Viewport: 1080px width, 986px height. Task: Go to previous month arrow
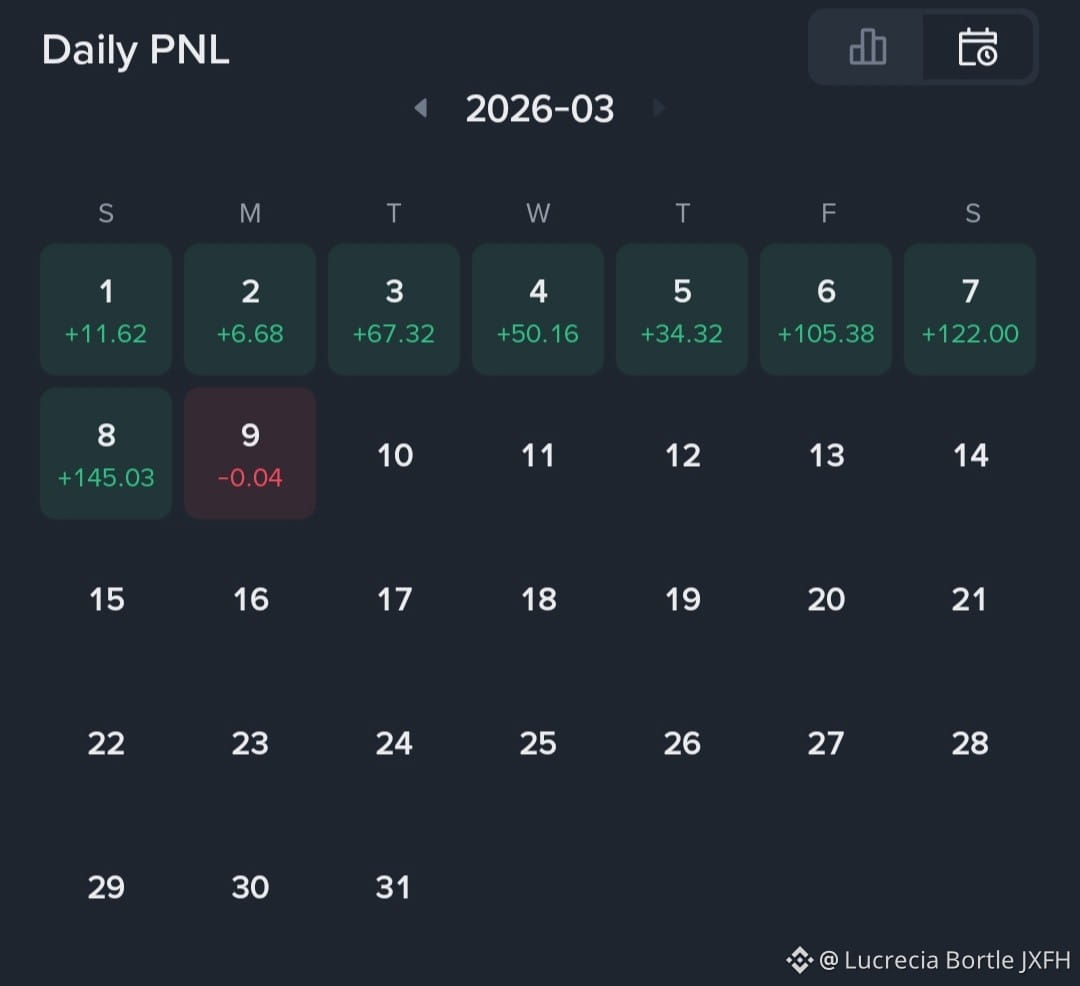point(420,108)
